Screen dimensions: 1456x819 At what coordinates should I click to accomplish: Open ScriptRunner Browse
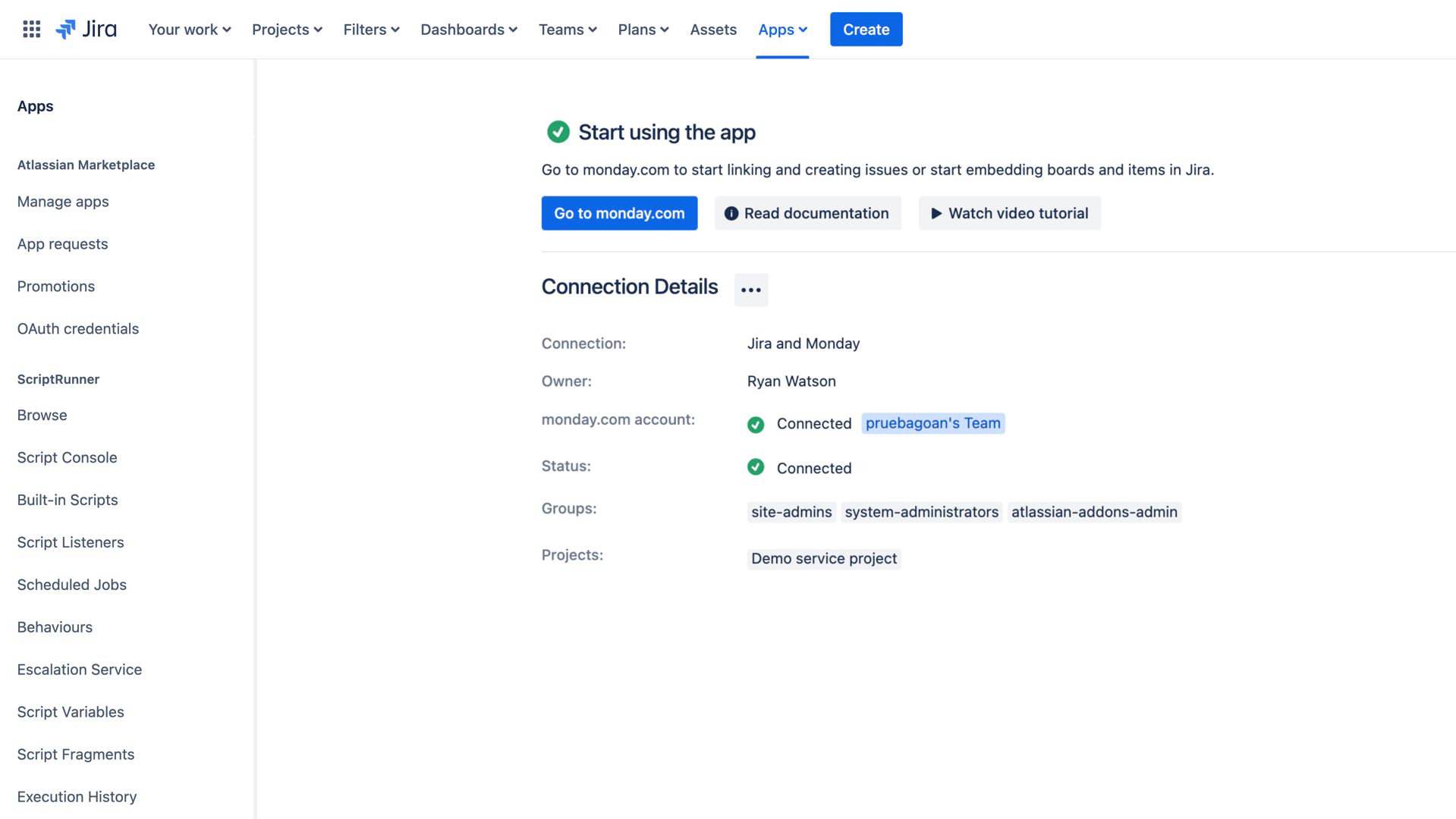42,416
